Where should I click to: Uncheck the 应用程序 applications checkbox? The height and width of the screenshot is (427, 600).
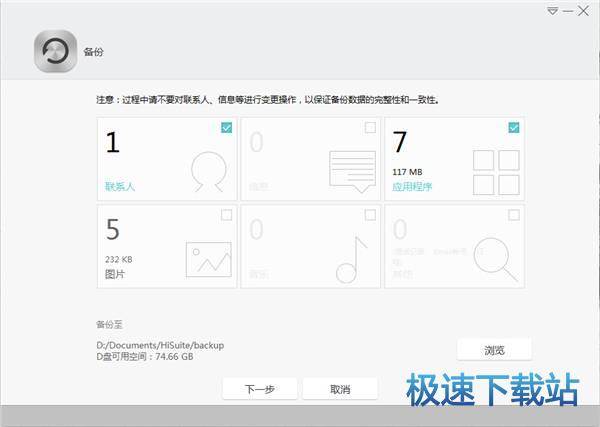[x=514, y=127]
